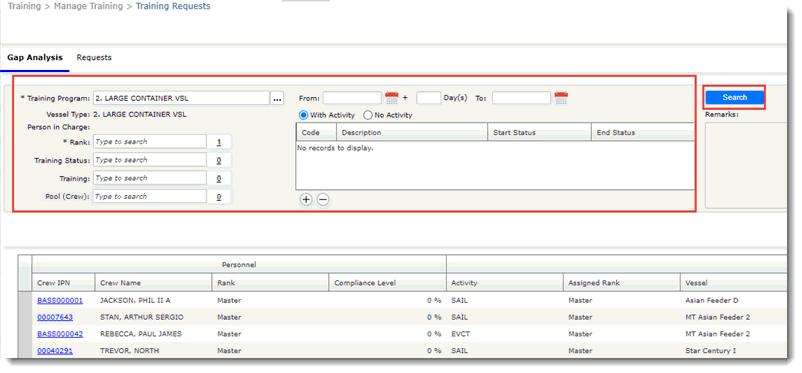Click row selector for JACKSON, PHIL II A
Screen dimensions: 802x373
pyautogui.click(x=25, y=300)
